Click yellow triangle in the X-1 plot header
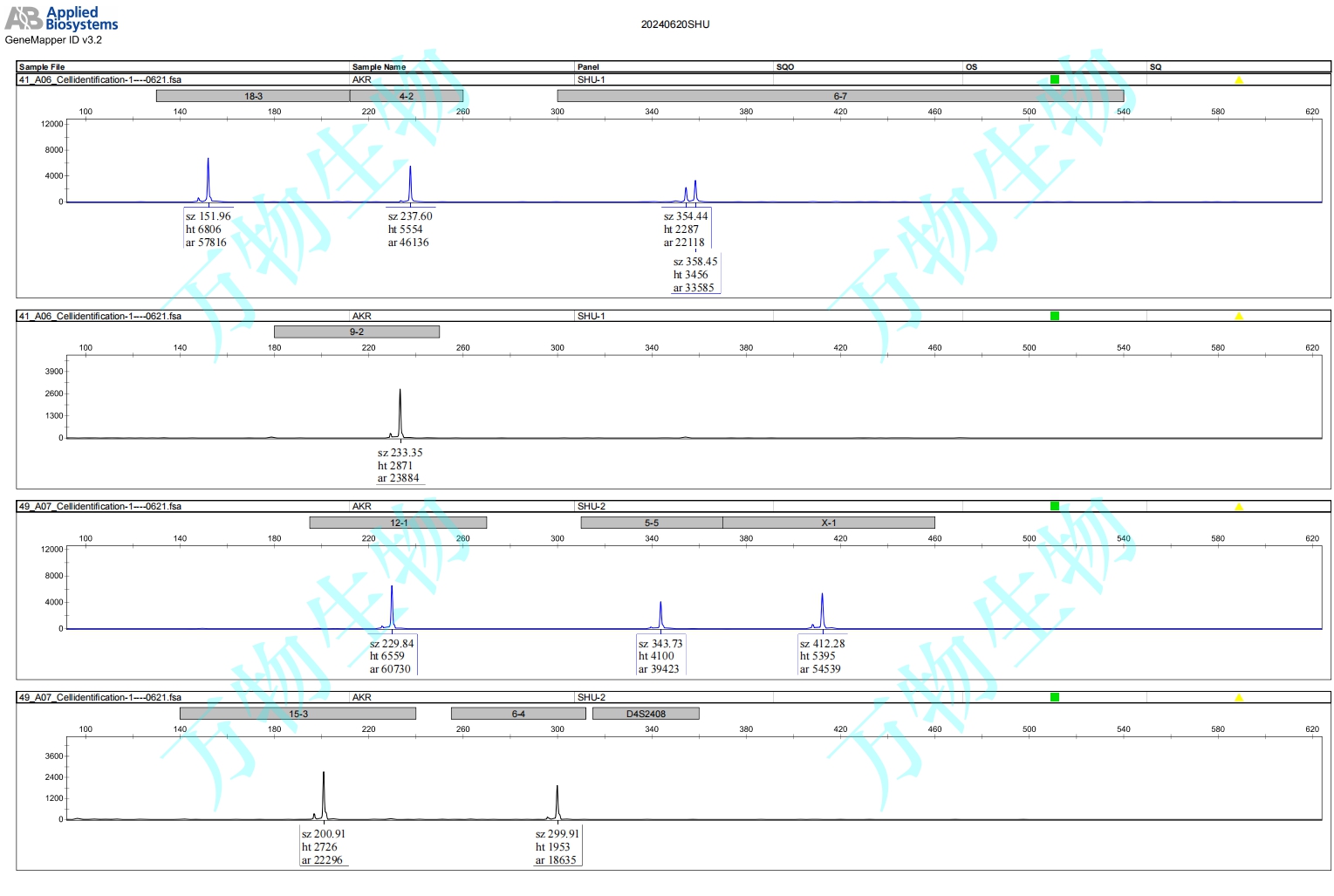This screenshot has height=896, width=1334. [x=1238, y=506]
